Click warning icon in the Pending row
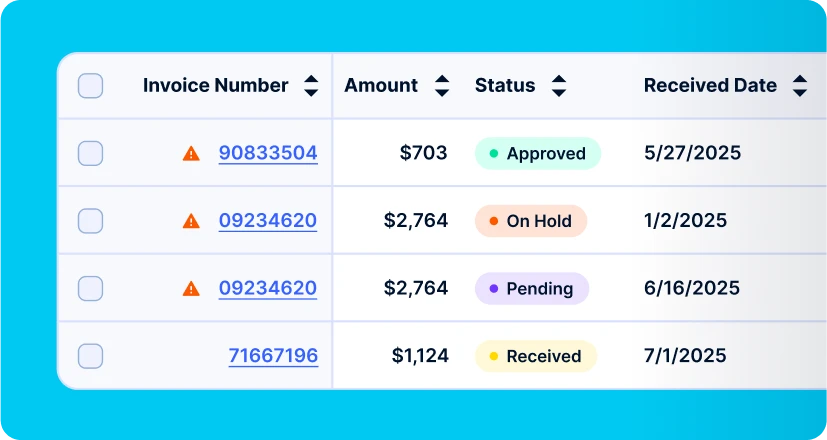 191,289
